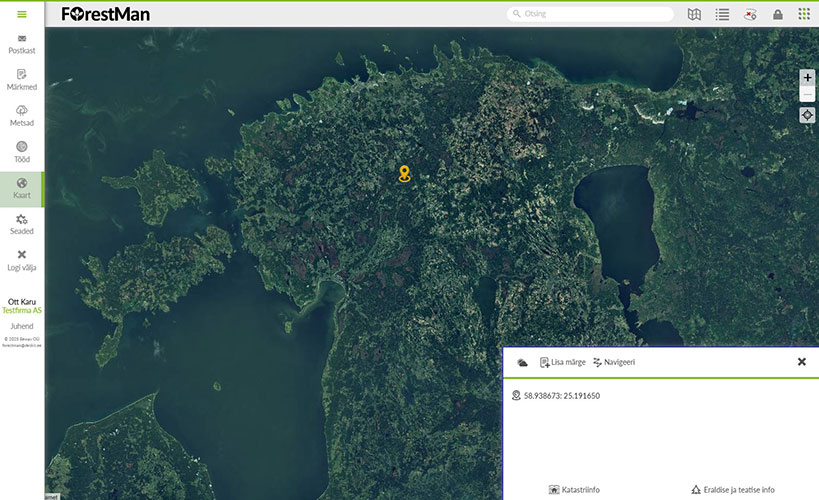The image size is (819, 500).
Task: Click the Otsing search field
Action: 589,14
